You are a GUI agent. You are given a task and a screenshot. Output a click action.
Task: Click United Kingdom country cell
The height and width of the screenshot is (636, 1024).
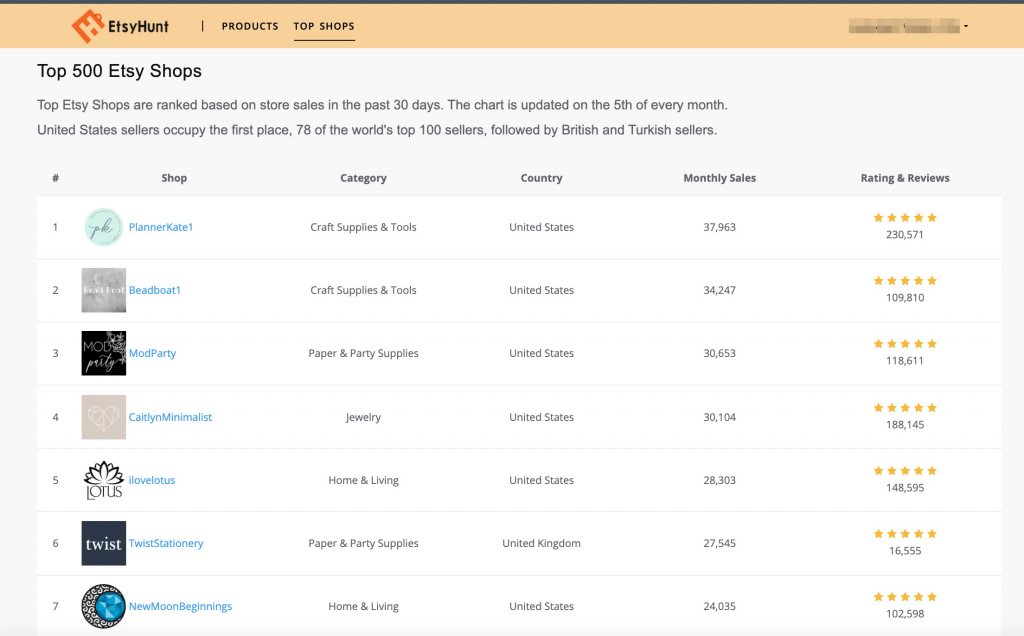[x=541, y=543]
